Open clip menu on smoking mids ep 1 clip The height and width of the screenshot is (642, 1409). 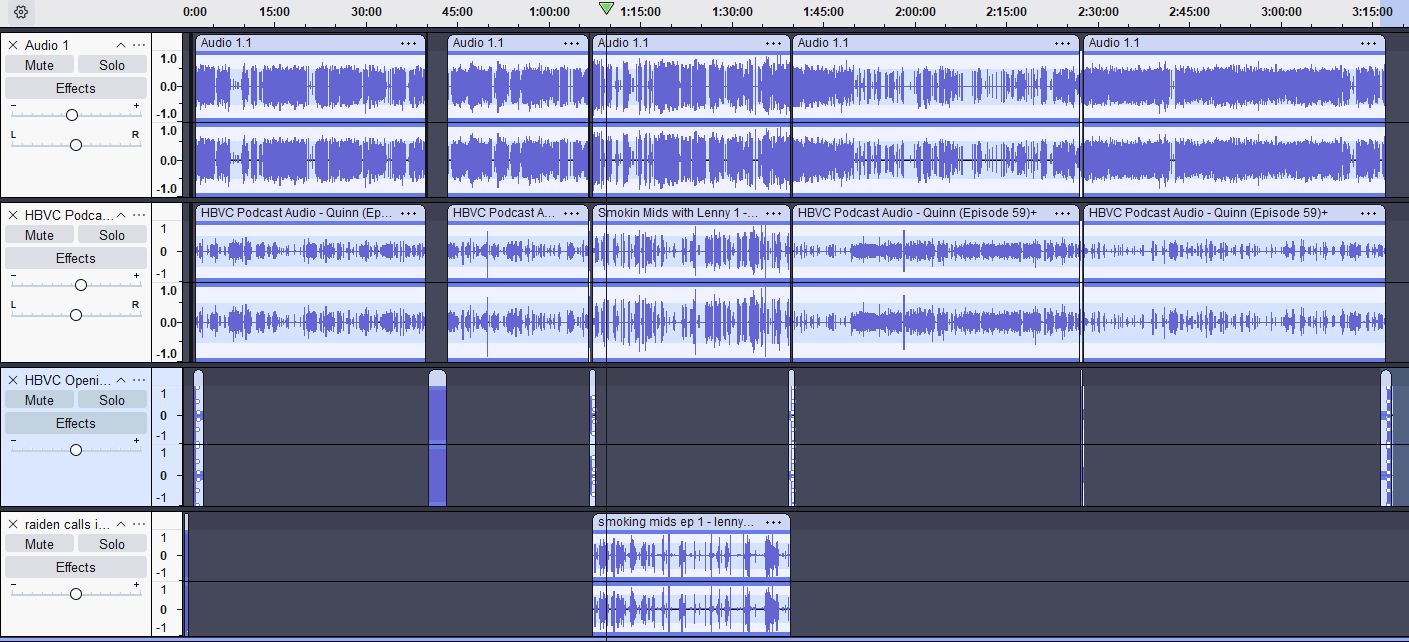click(773, 522)
